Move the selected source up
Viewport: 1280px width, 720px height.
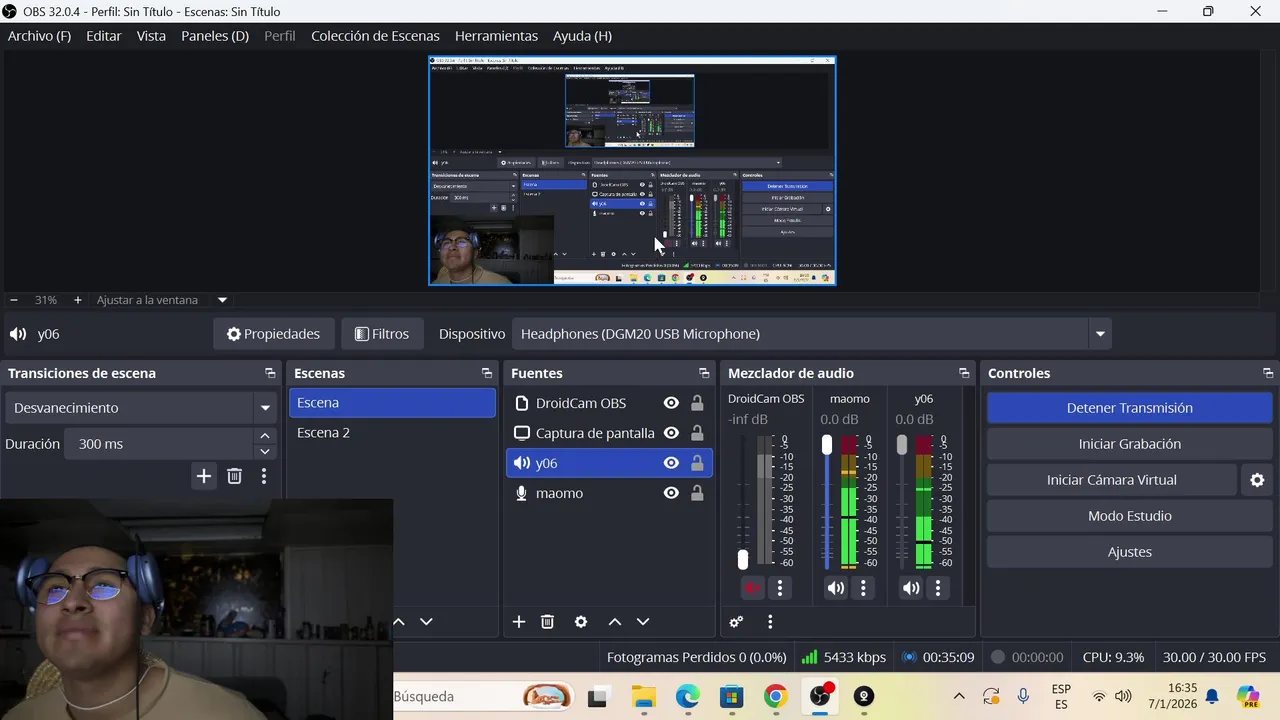(x=615, y=622)
